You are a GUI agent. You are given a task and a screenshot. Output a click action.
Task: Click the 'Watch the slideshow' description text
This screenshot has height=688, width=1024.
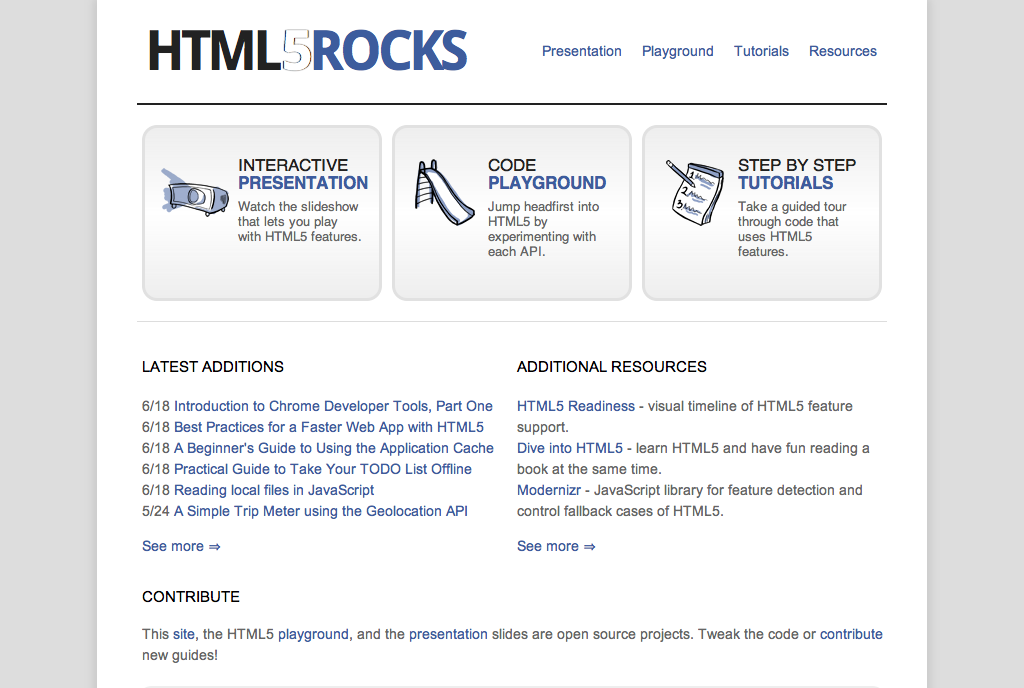pos(299,221)
